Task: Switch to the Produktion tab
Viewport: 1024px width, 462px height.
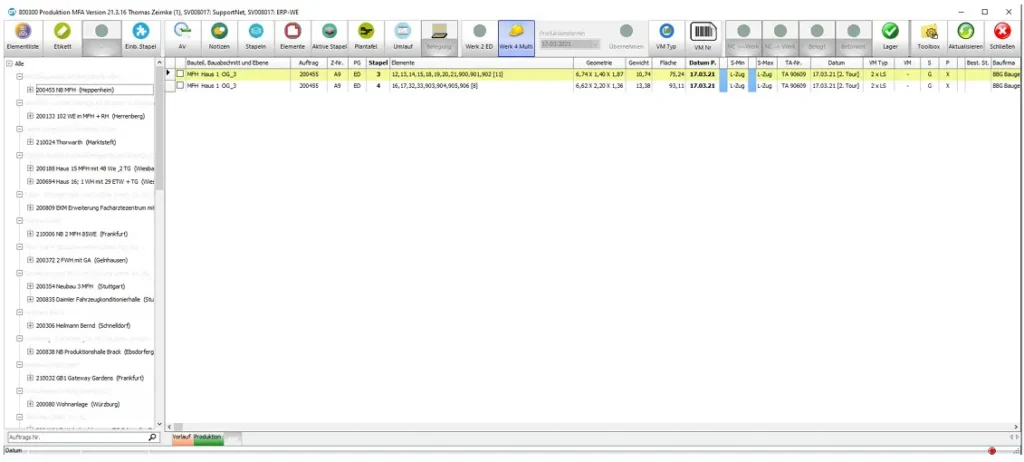Action: coord(208,437)
